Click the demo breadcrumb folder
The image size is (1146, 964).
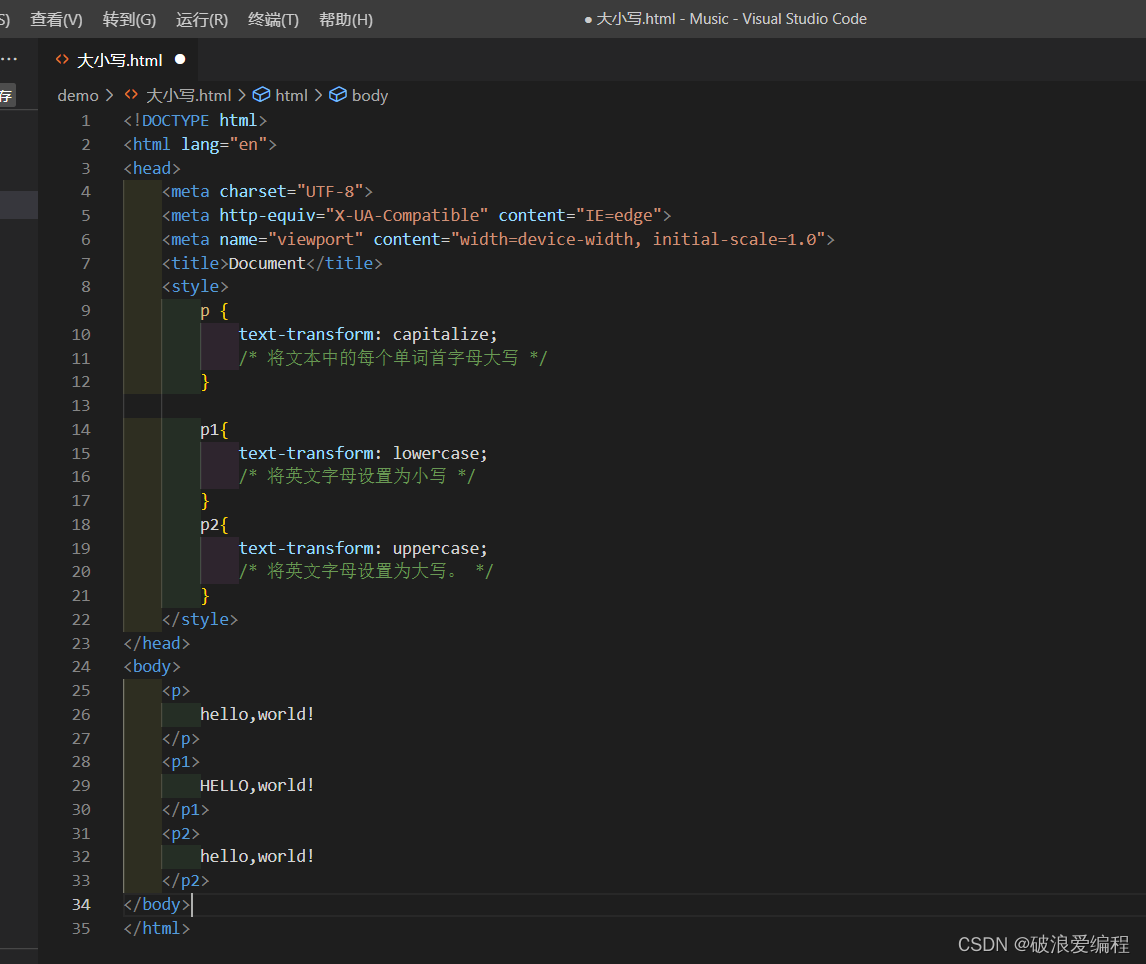[x=77, y=96]
